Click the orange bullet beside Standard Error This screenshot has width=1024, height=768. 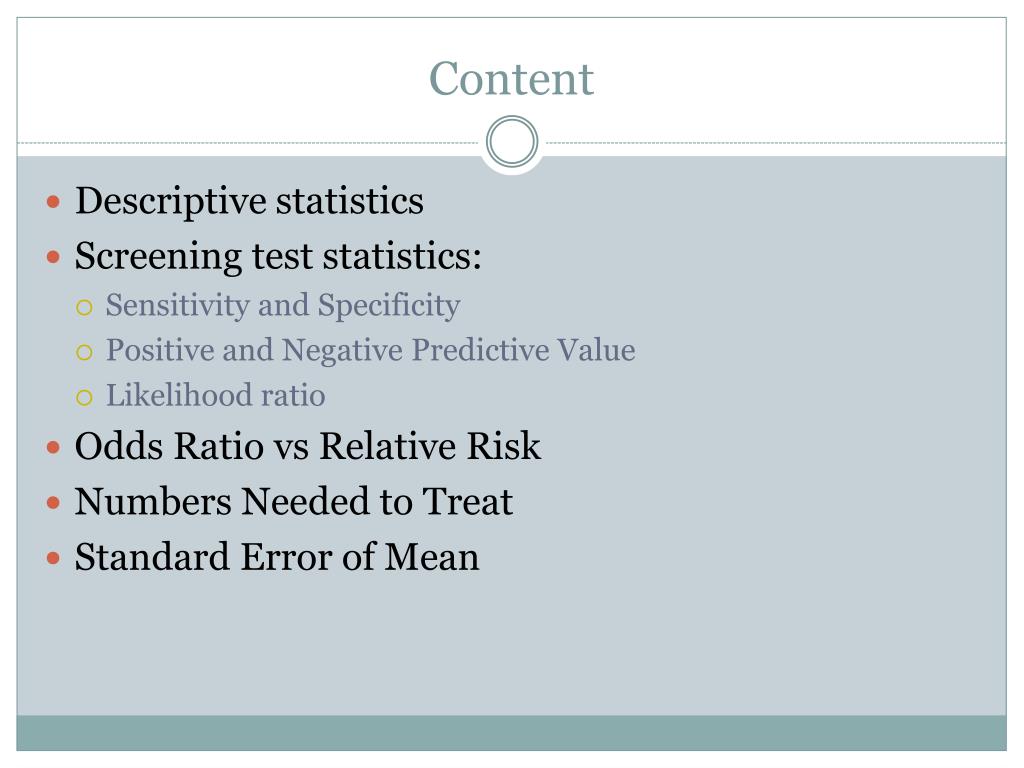(54, 559)
